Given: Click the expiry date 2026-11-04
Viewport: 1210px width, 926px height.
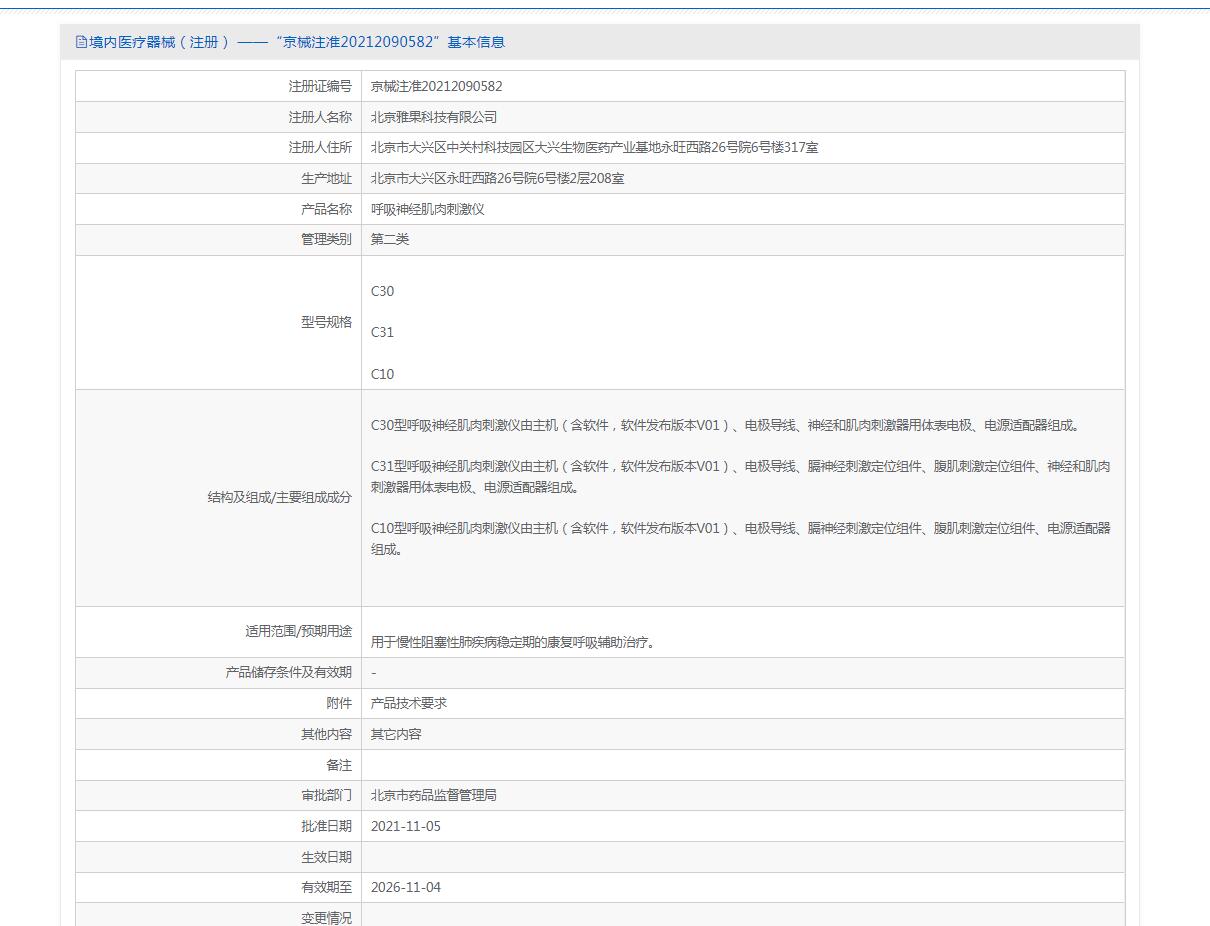Looking at the screenshot, I should [406, 887].
